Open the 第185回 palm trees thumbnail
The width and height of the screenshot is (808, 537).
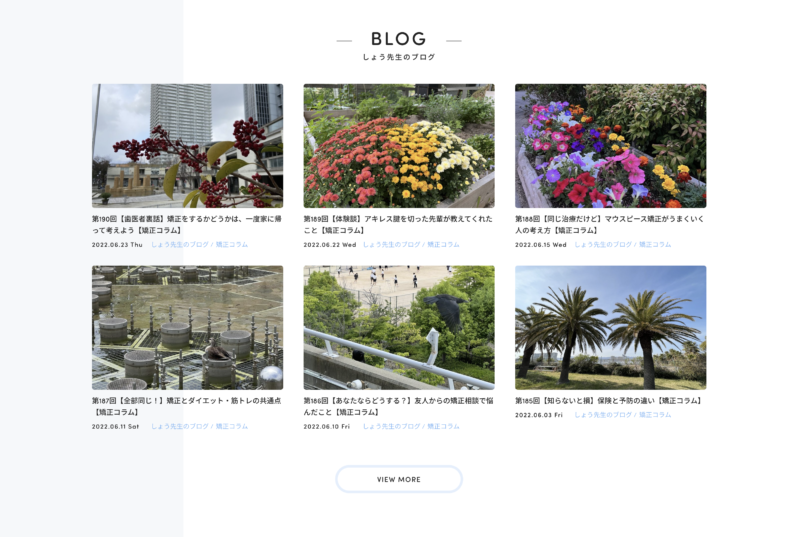[611, 327]
